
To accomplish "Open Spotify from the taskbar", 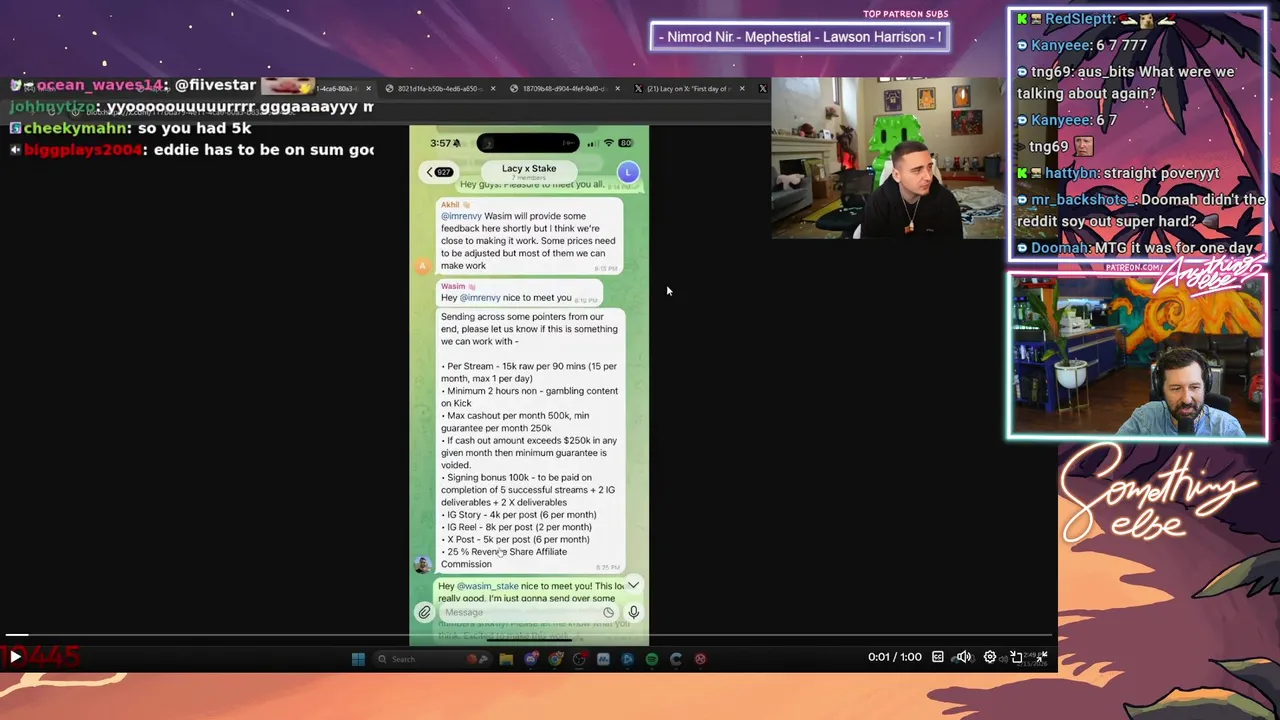I will (652, 659).
